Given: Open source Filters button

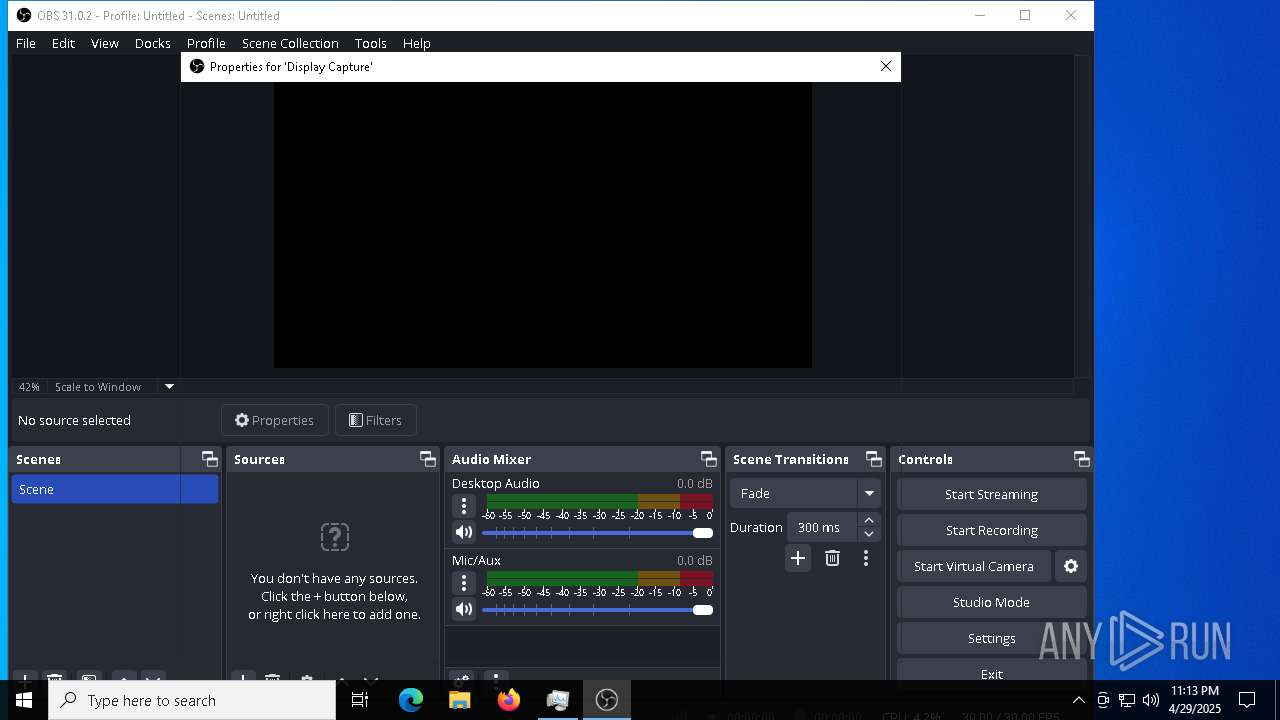Looking at the screenshot, I should click(x=375, y=420).
